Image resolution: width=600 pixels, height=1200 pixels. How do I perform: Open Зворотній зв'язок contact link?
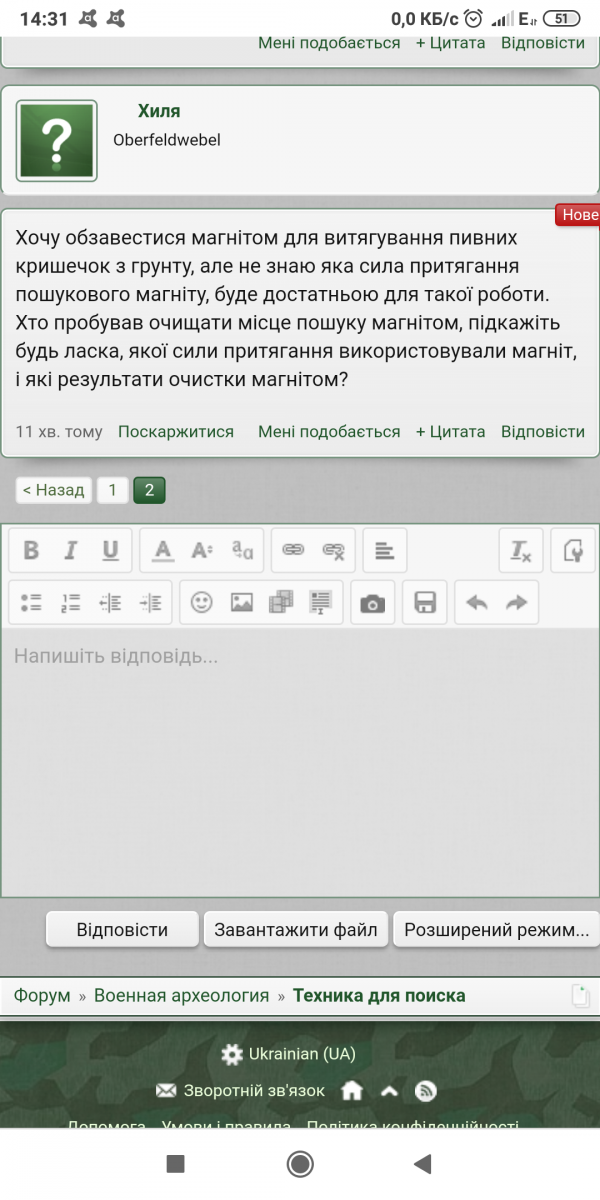[x=241, y=1090]
